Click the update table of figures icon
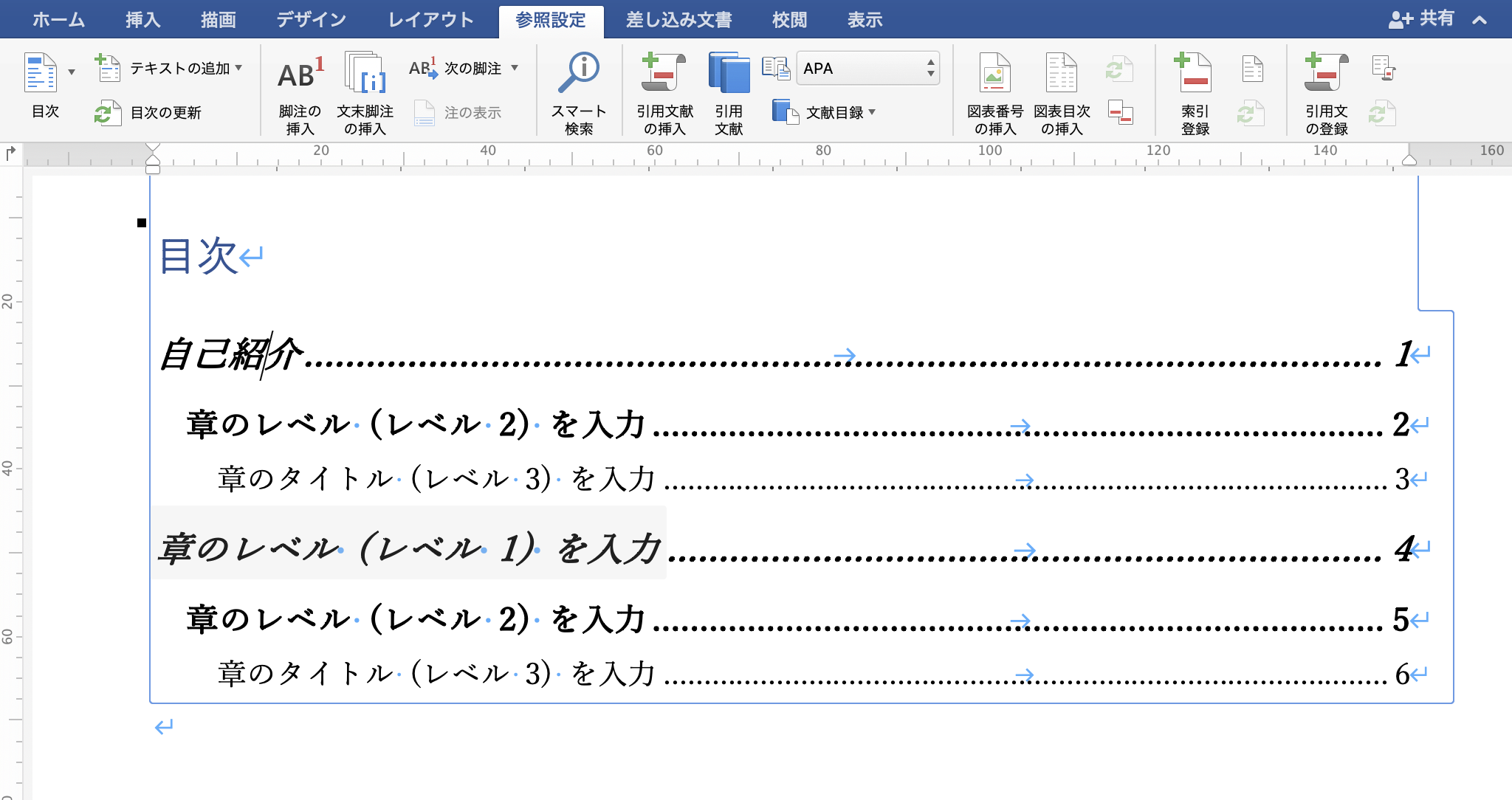 tap(1119, 69)
